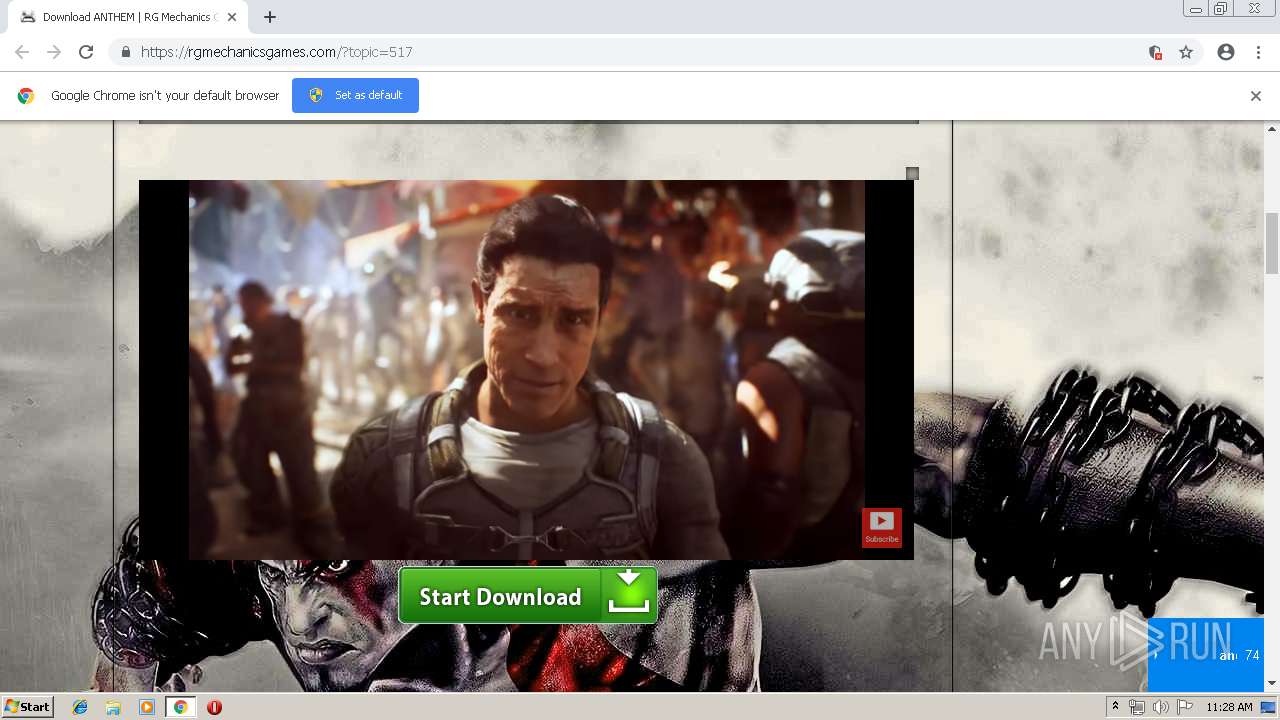Open the blocked content shield icon in address bar
The image size is (1280, 720).
pos(1155,52)
